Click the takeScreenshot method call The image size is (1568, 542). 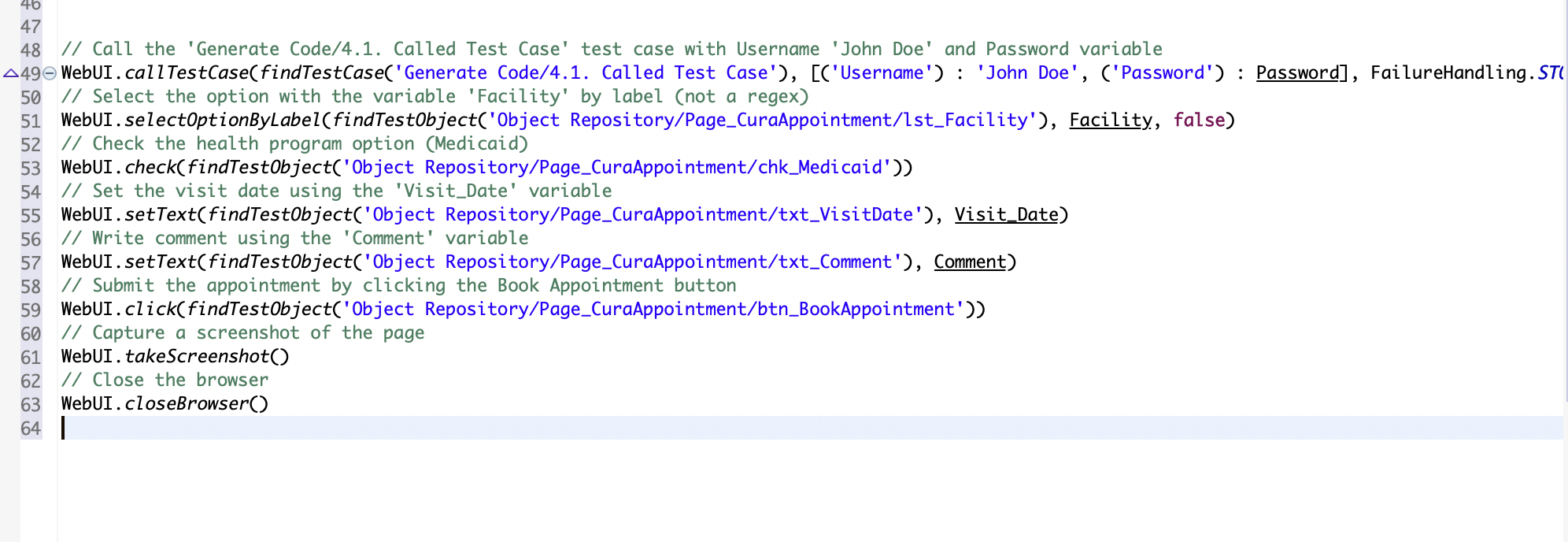coord(197,356)
